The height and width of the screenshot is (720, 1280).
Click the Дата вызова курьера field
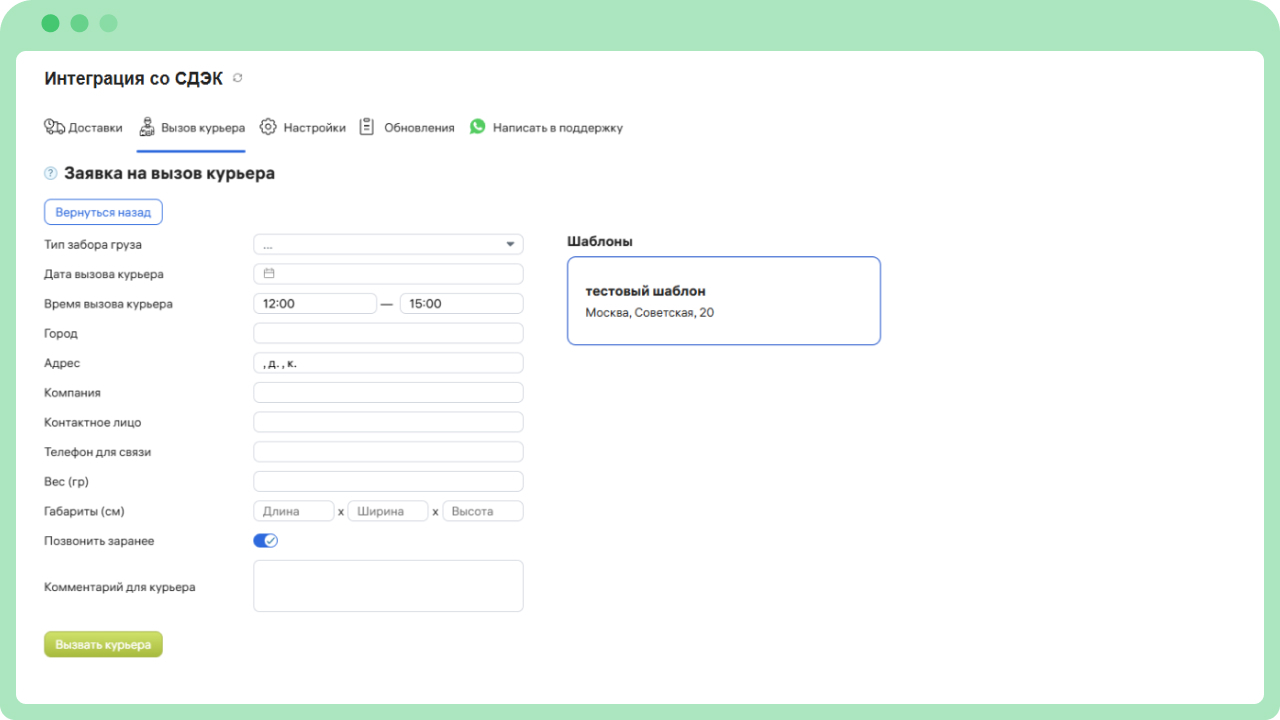point(388,274)
